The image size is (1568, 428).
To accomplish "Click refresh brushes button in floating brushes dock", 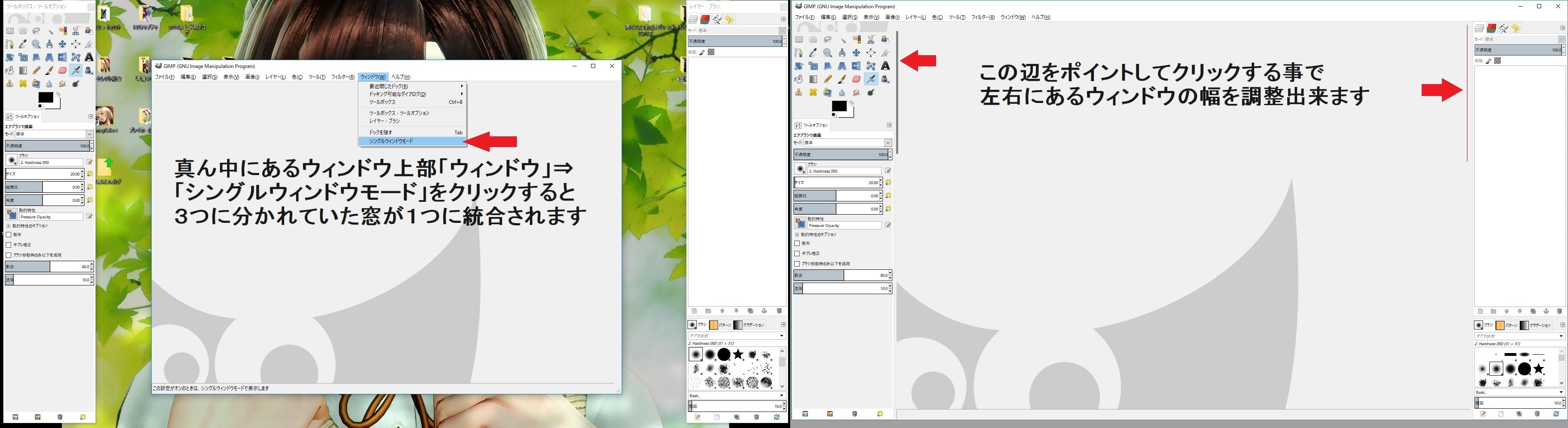I will click(x=777, y=417).
